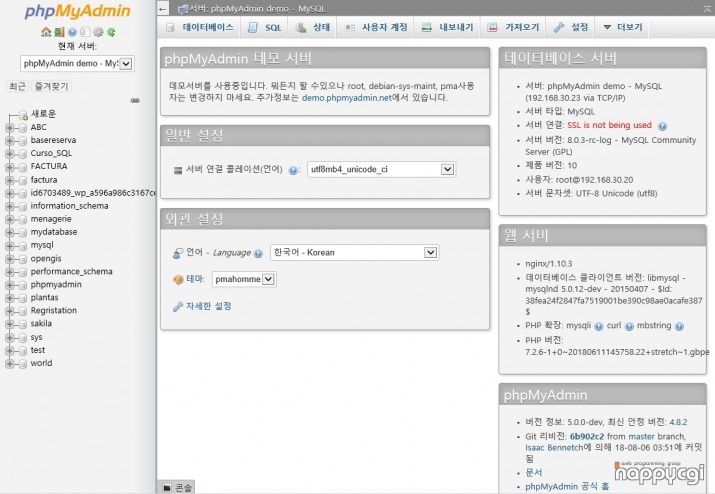Open the 데이터베이스 tab
715x494 pixels.
click(x=200, y=27)
